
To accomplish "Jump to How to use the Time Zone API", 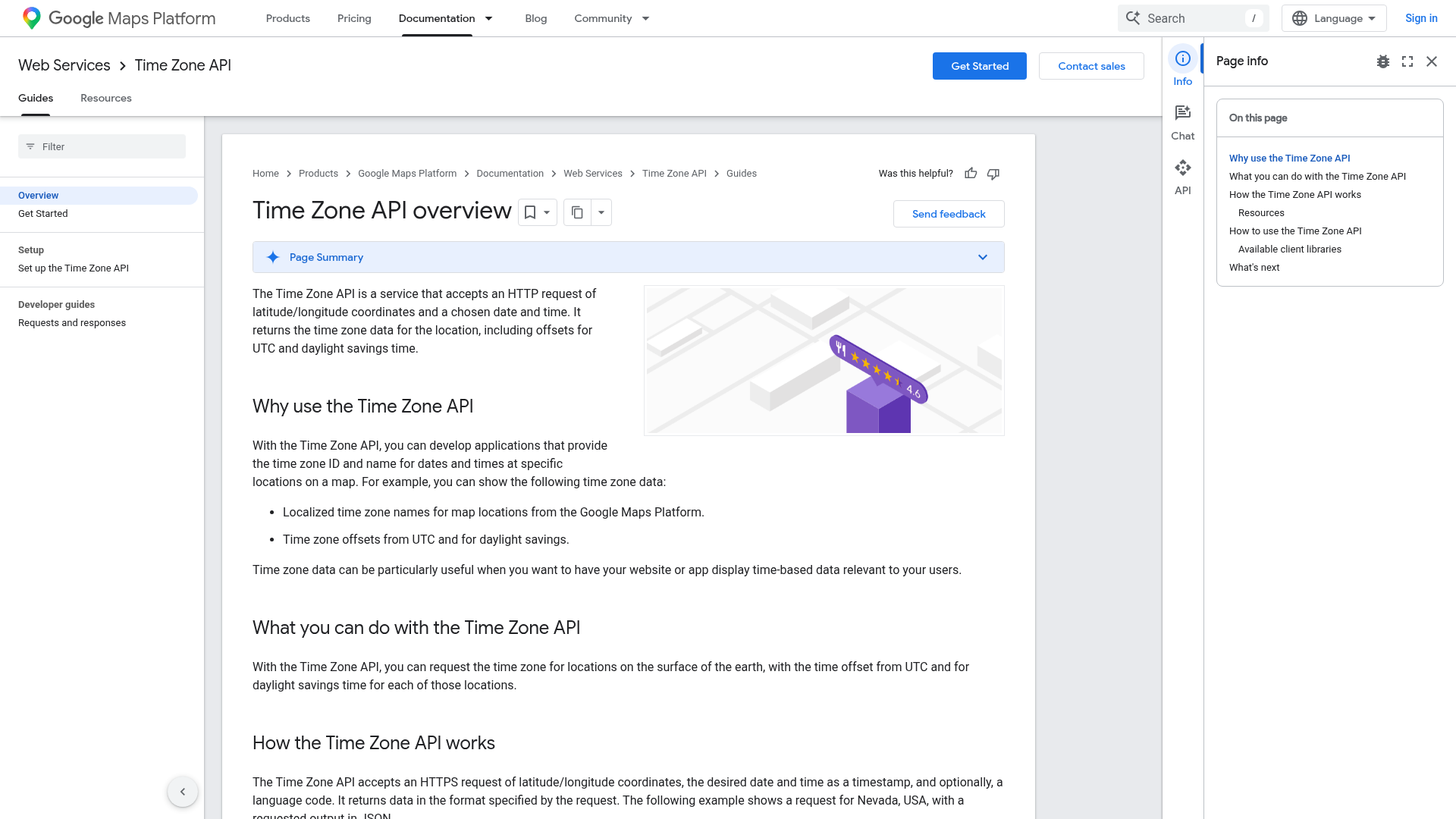I will coord(1295,231).
